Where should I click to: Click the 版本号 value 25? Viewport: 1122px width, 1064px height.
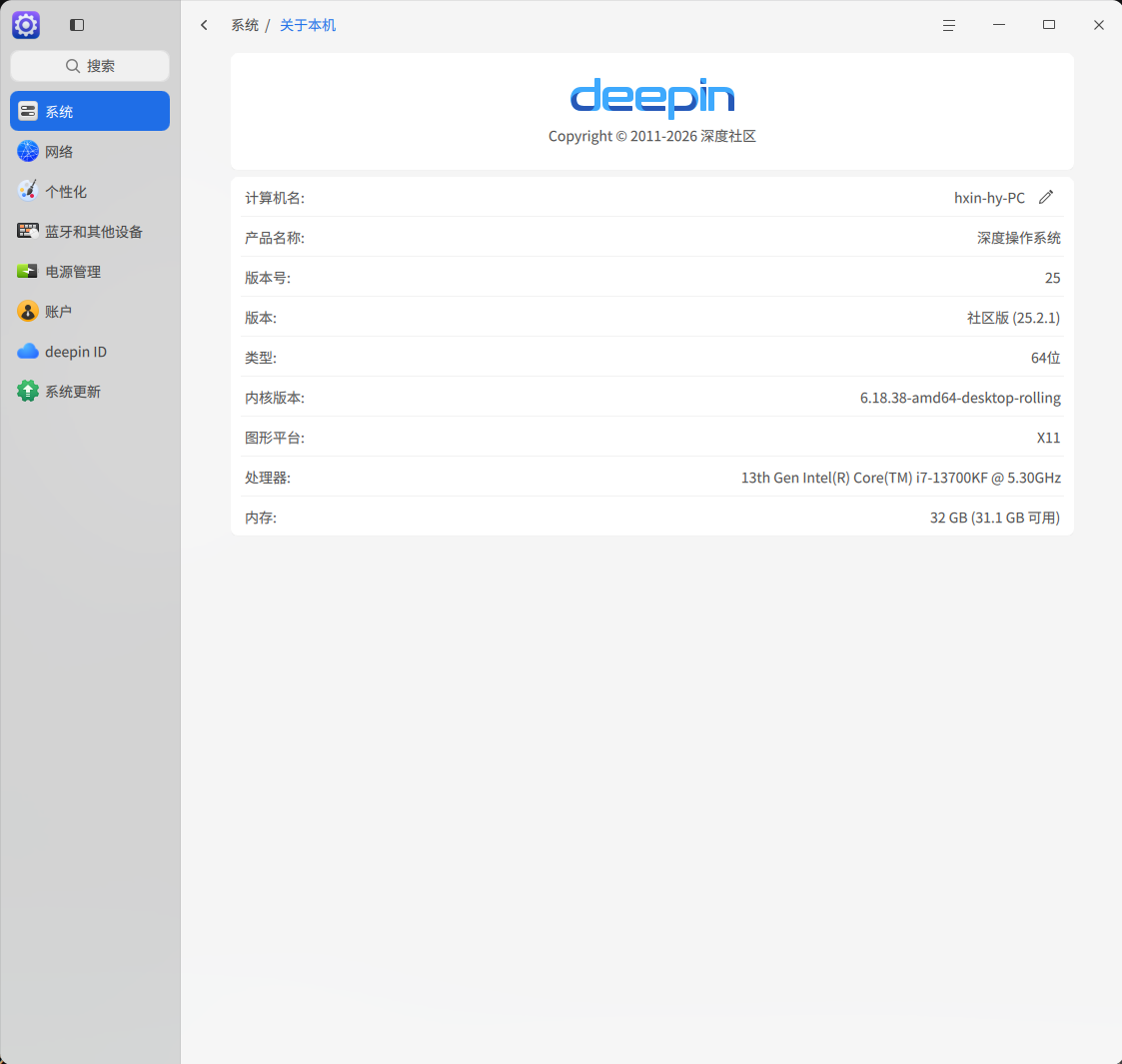click(x=1053, y=278)
